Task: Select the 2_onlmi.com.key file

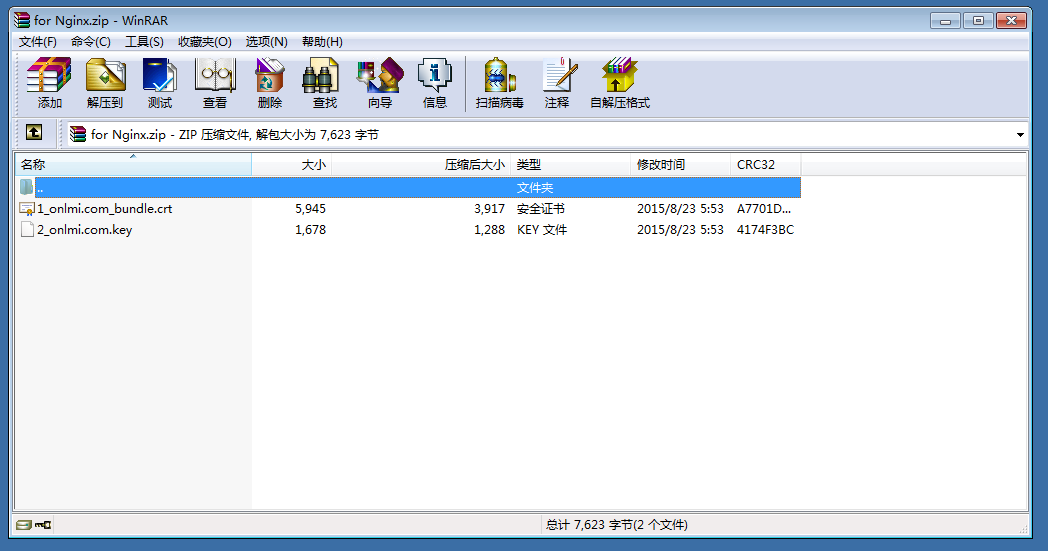Action: 84,230
